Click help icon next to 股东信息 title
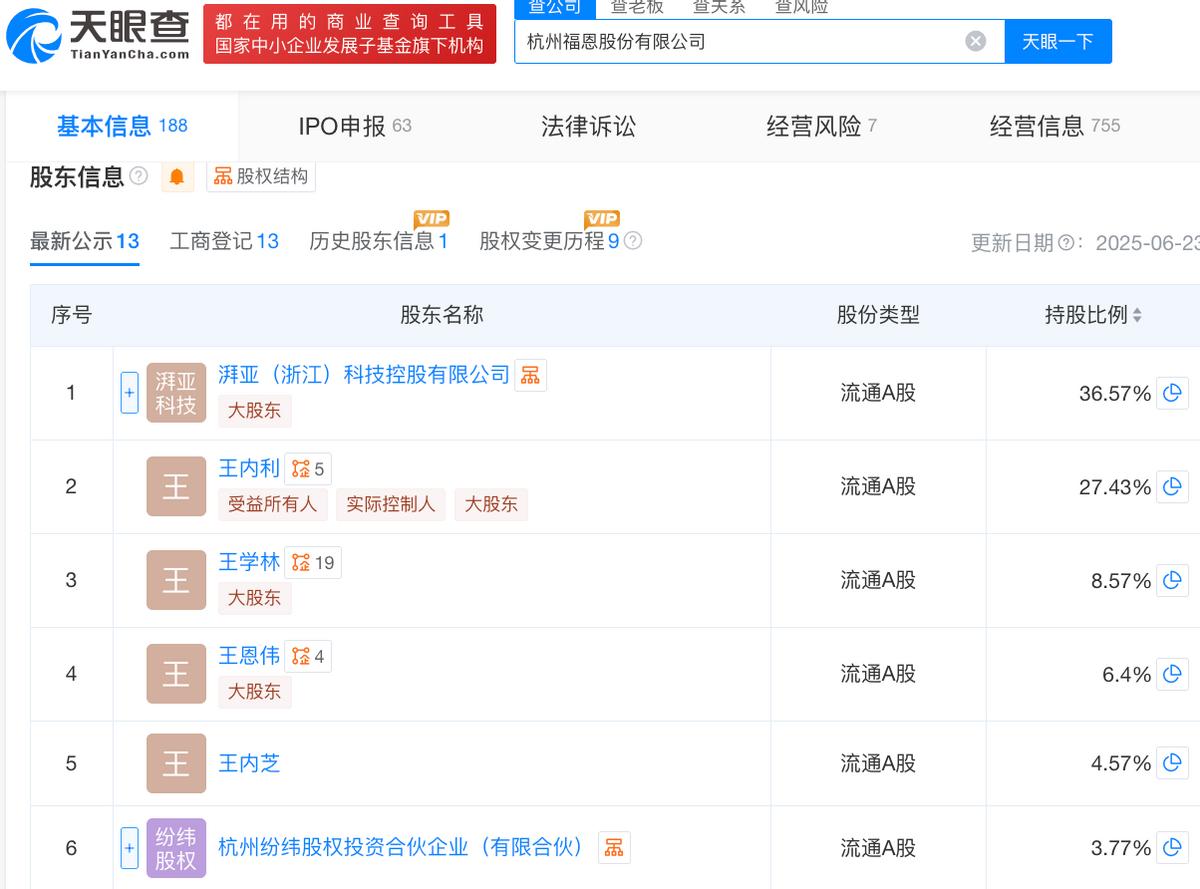Image resolution: width=1200 pixels, height=889 pixels. [x=139, y=177]
